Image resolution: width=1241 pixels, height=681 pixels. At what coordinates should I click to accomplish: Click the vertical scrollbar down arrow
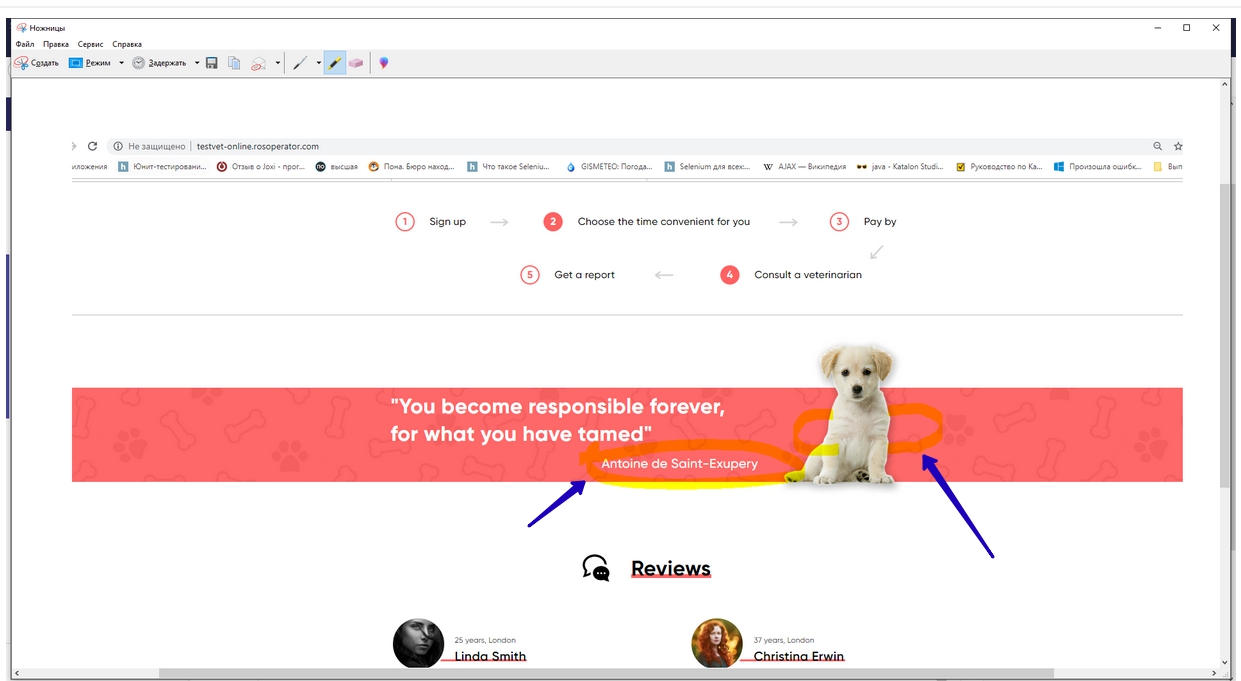1225,662
